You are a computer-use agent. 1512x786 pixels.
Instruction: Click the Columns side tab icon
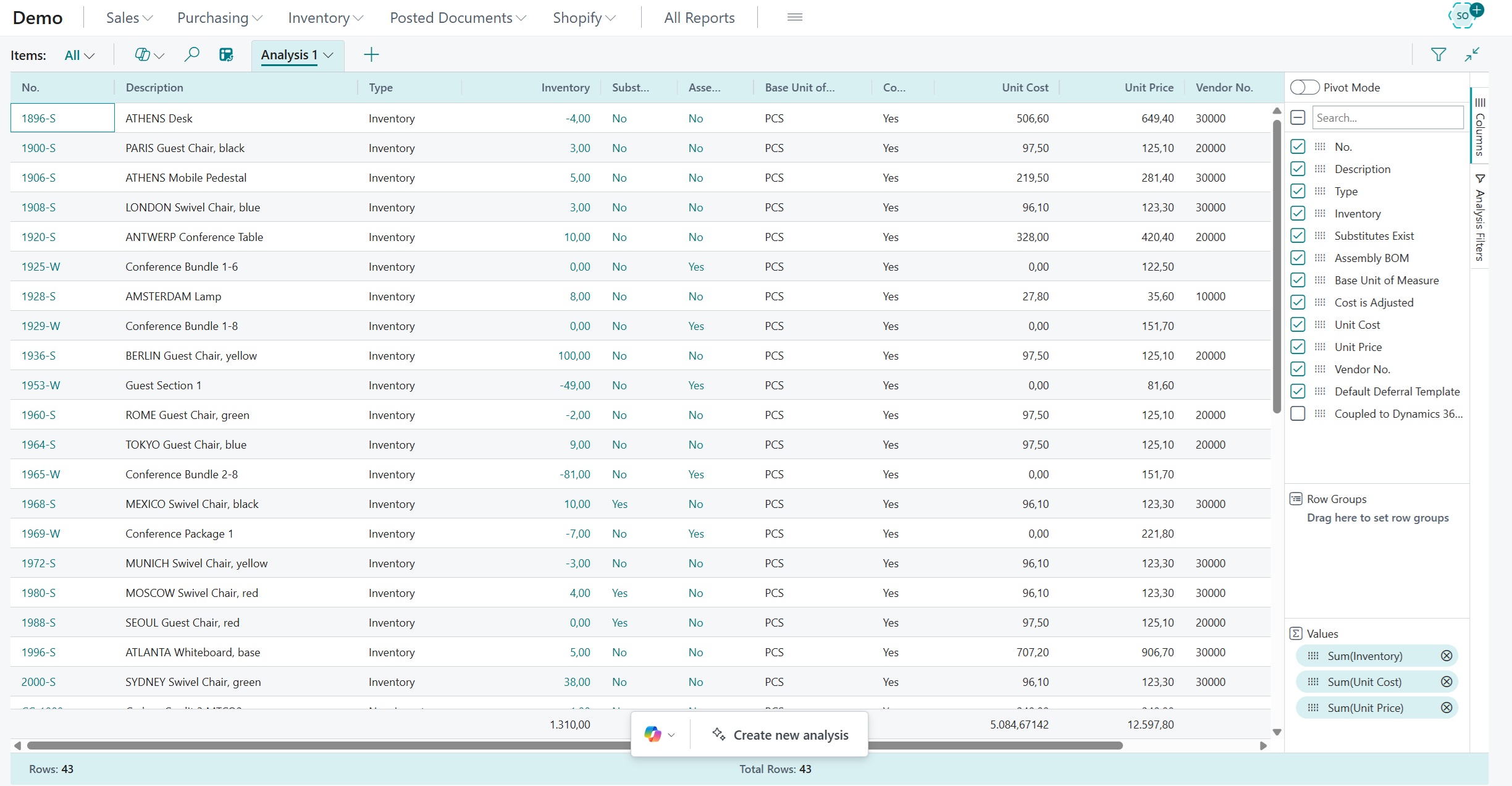click(x=1480, y=103)
